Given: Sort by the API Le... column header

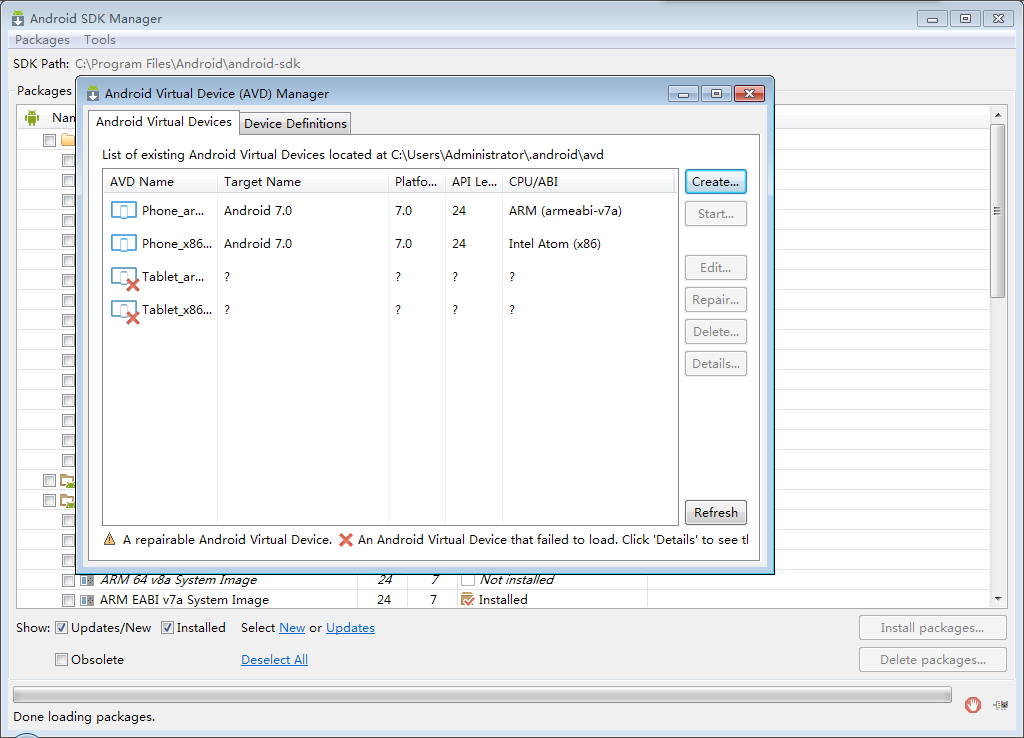Looking at the screenshot, I should 473,182.
